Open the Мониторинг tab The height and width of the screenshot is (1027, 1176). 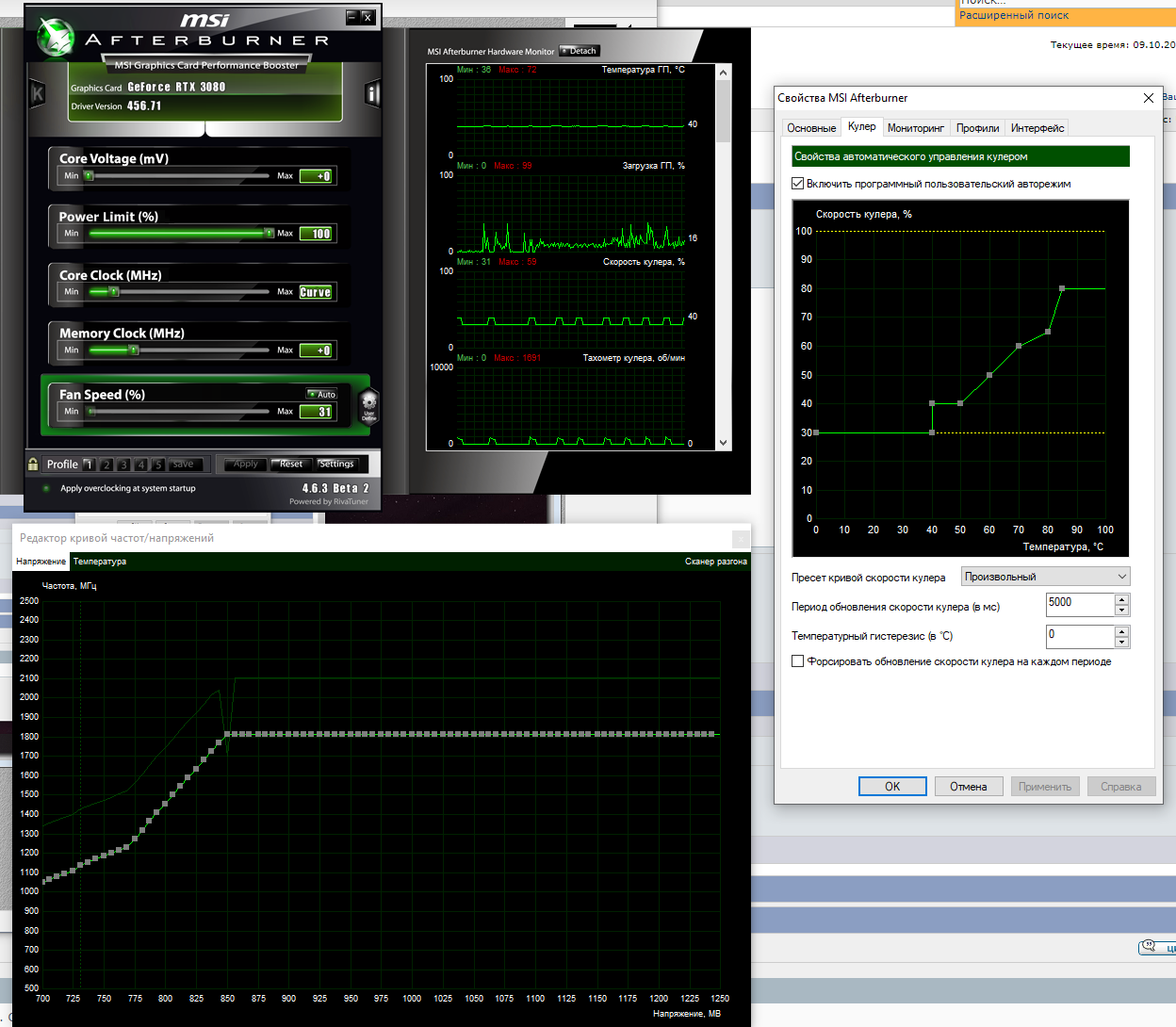pos(916,128)
